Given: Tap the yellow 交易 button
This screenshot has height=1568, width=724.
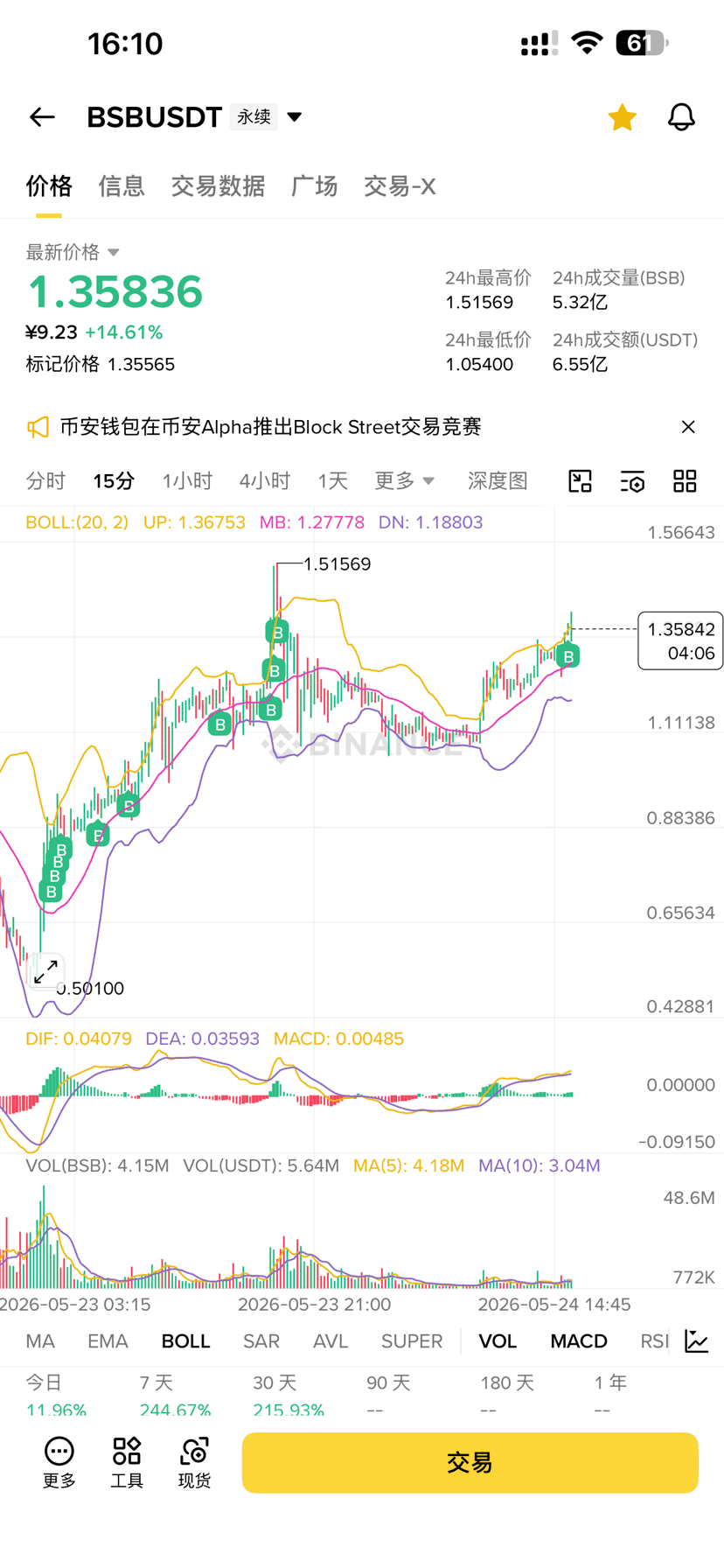Looking at the screenshot, I should (x=470, y=1463).
